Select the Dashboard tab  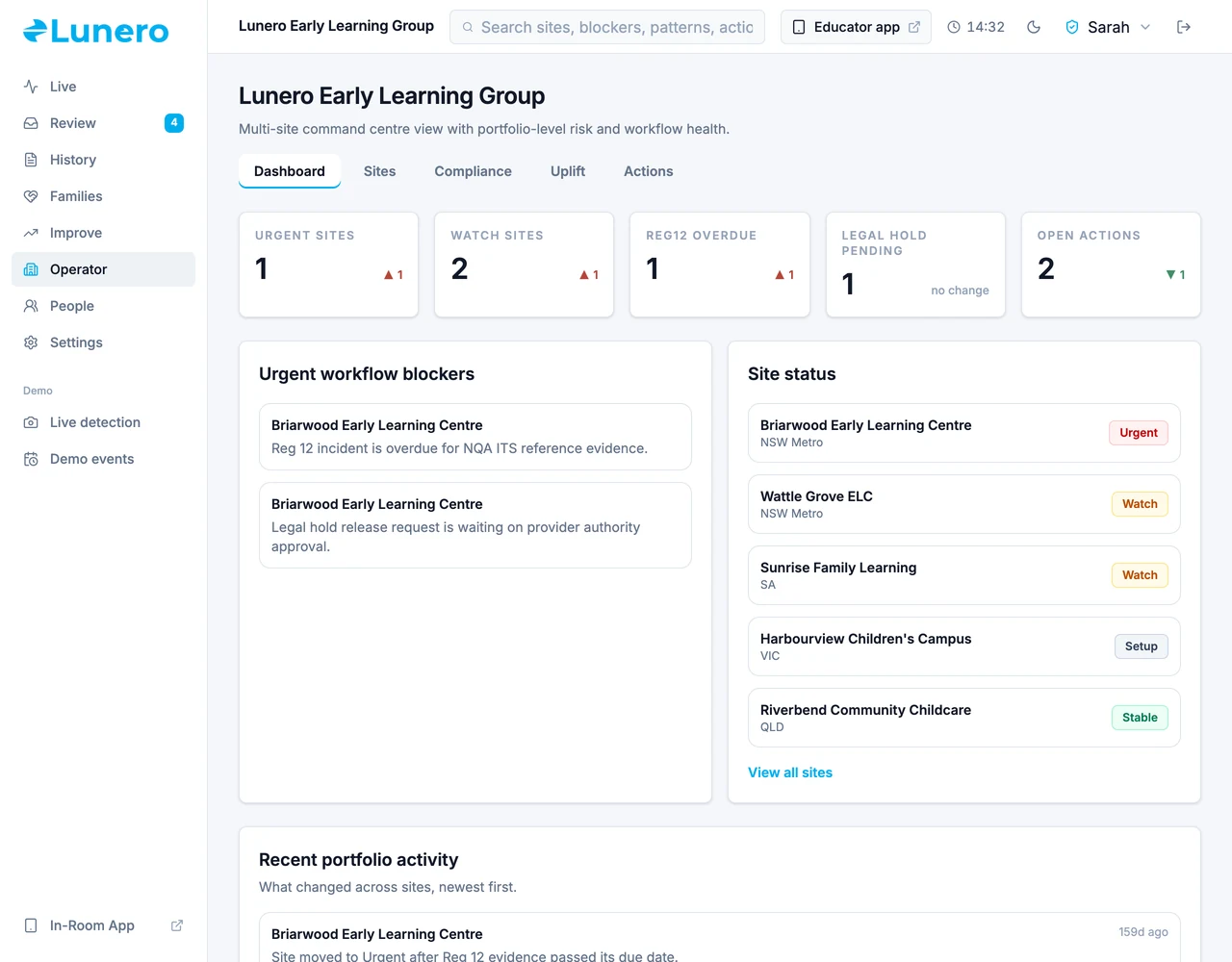[290, 171]
